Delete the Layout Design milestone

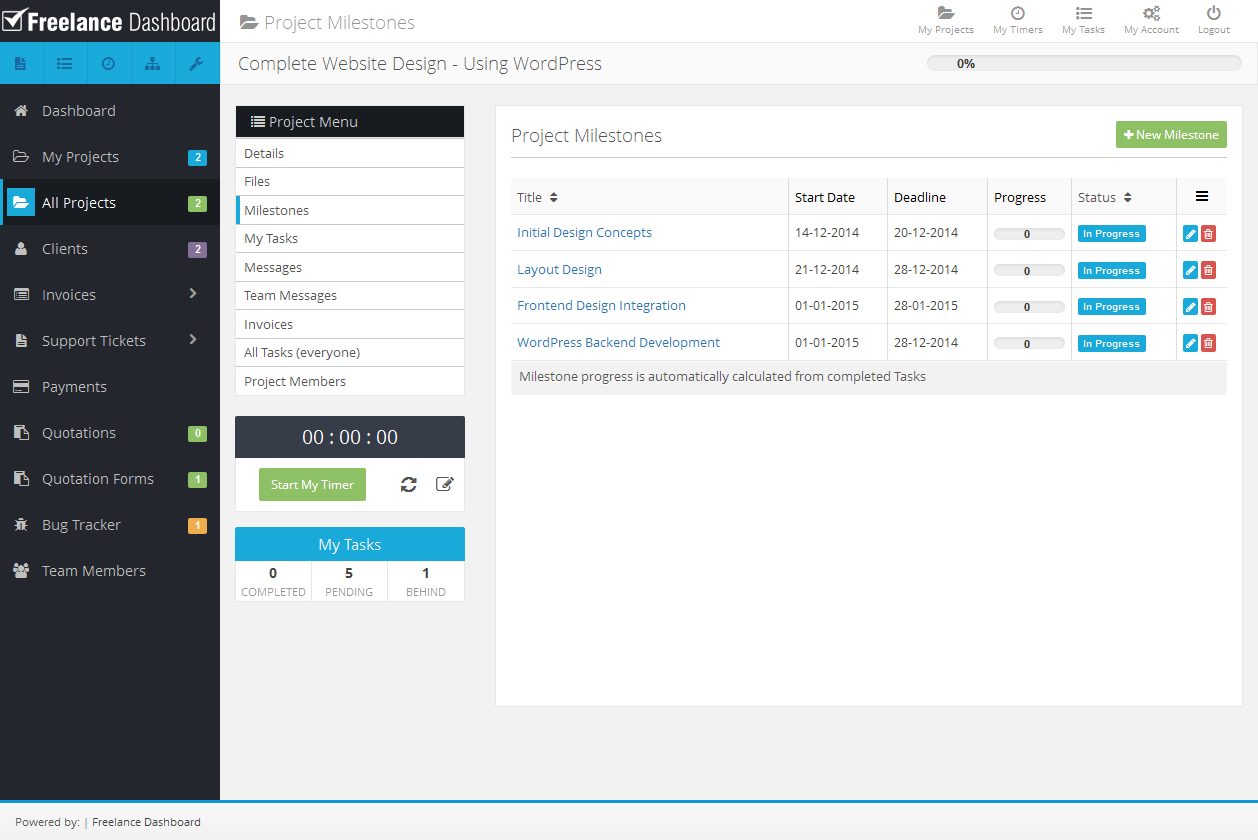click(x=1208, y=270)
